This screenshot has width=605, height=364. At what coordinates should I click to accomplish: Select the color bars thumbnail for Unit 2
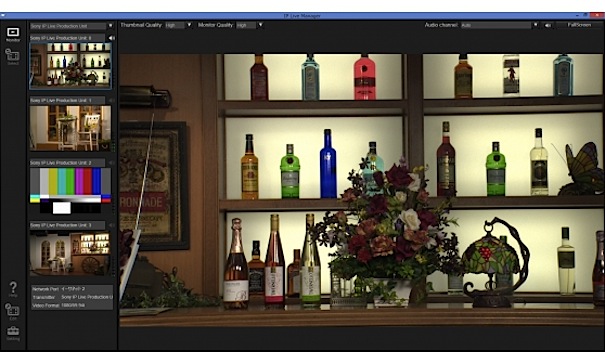pos(71,191)
